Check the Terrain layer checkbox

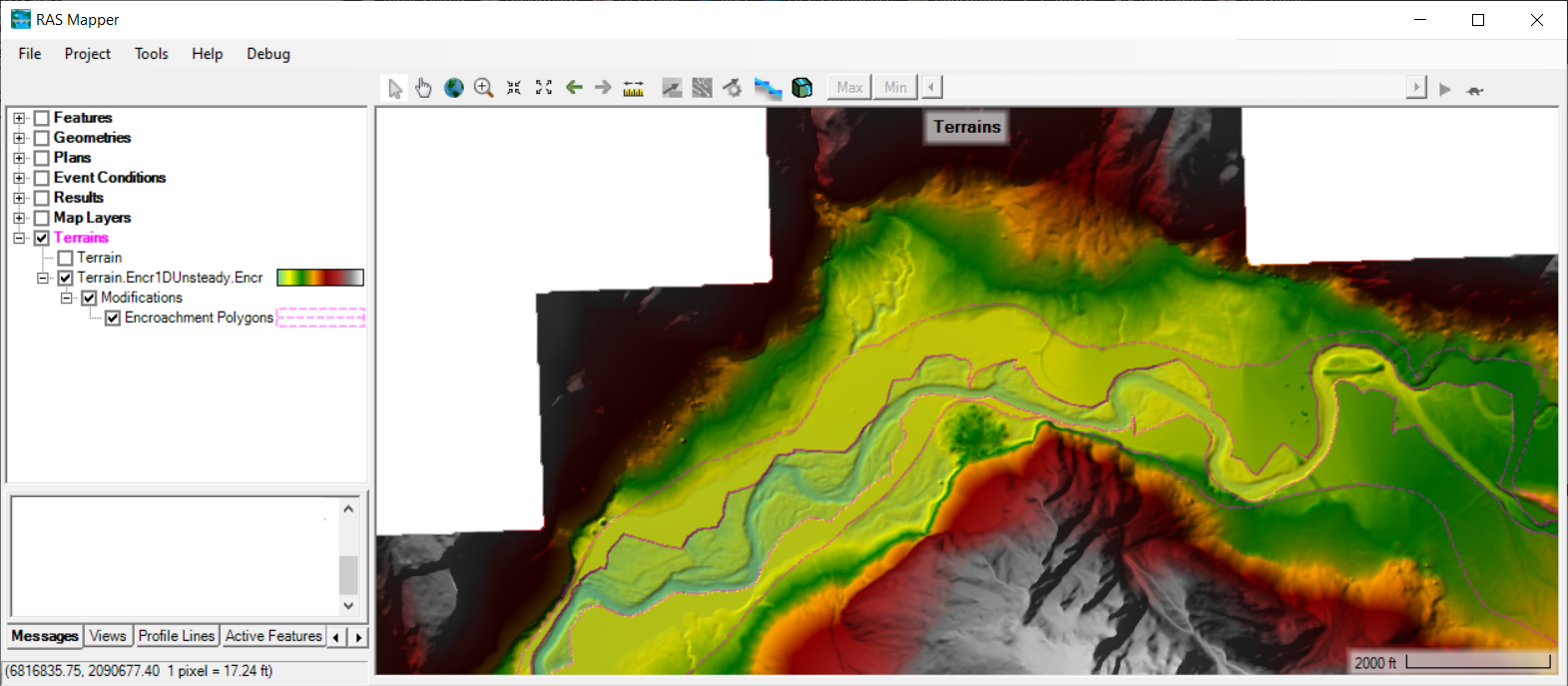[66, 258]
